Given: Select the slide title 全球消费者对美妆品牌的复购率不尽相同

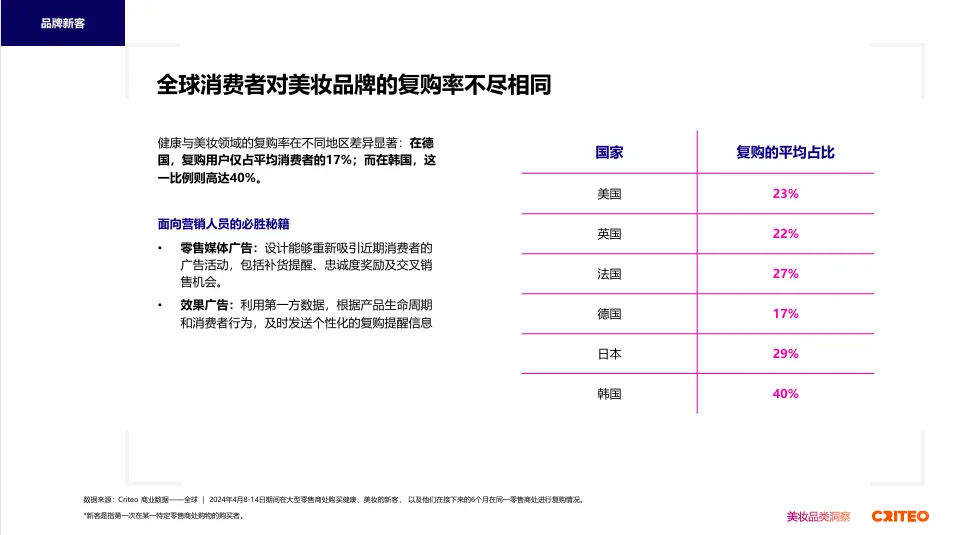Looking at the screenshot, I should coord(354,85).
